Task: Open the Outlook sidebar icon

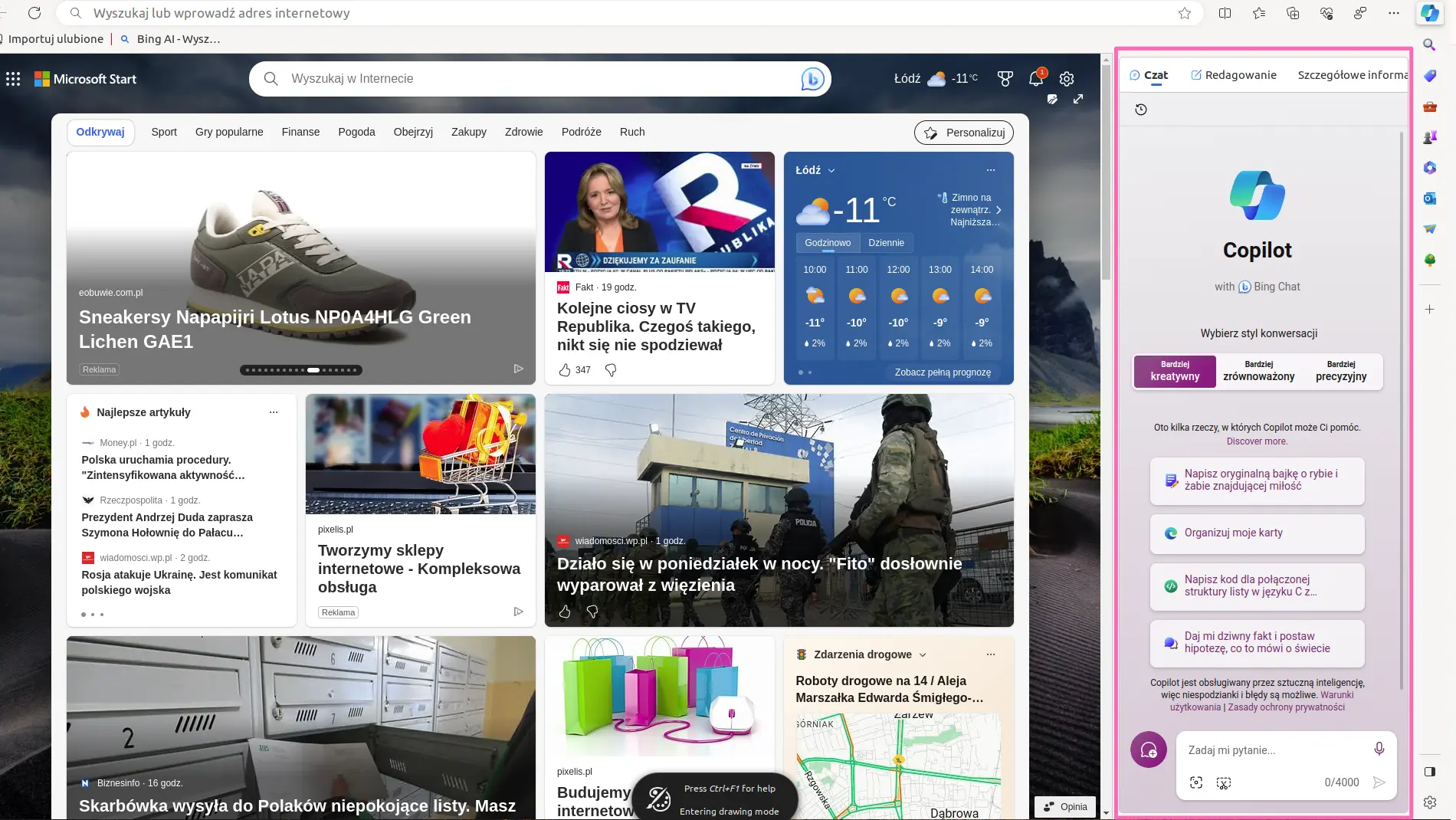Action: coord(1429,198)
